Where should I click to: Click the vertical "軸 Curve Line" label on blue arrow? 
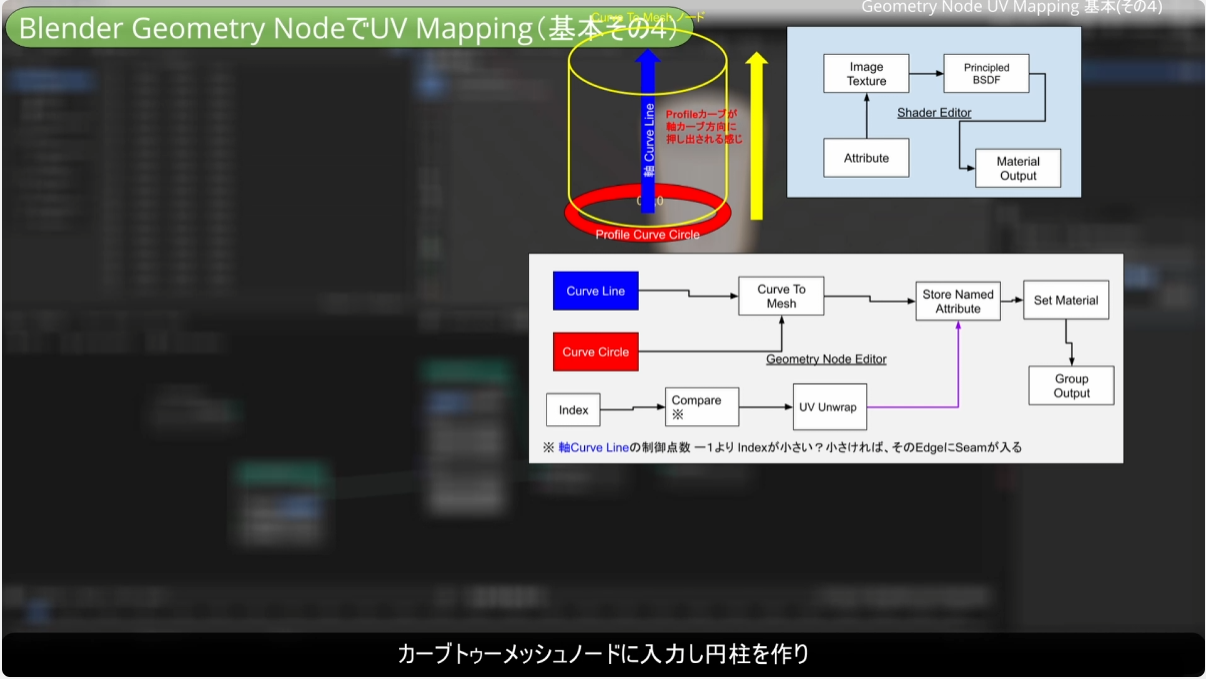pos(649,141)
